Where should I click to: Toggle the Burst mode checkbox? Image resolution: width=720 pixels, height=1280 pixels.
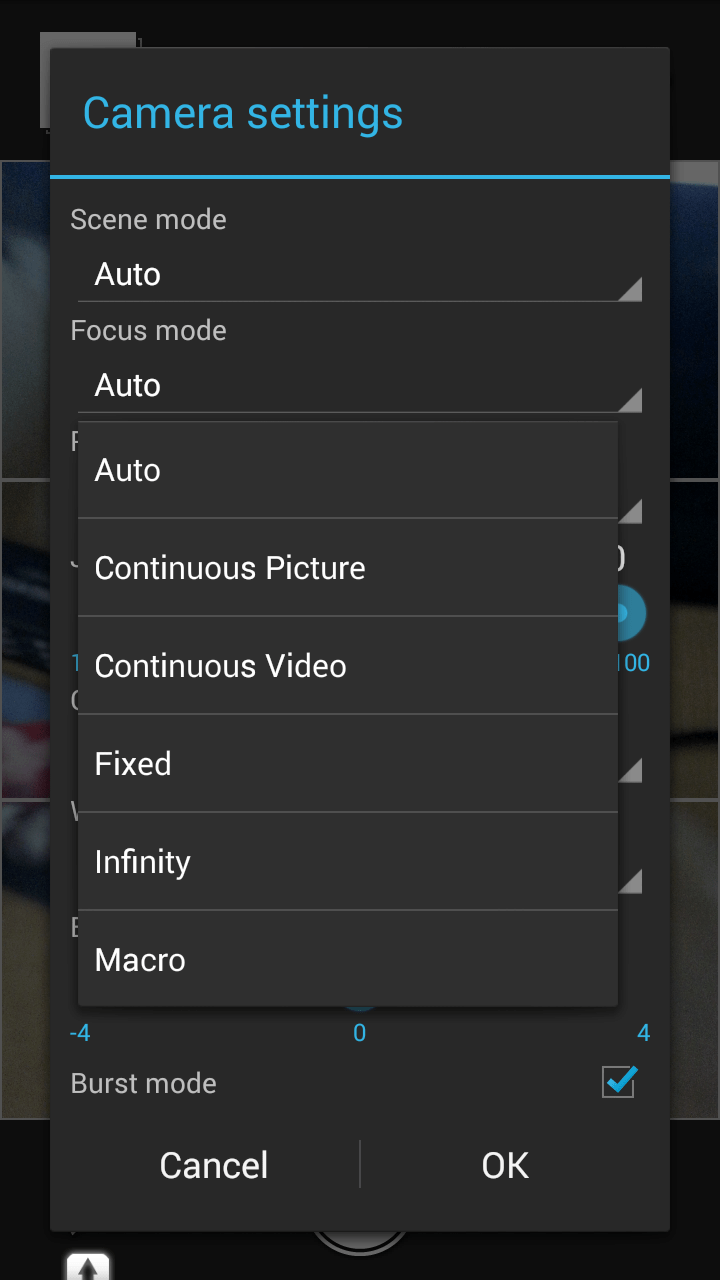tap(619, 1082)
